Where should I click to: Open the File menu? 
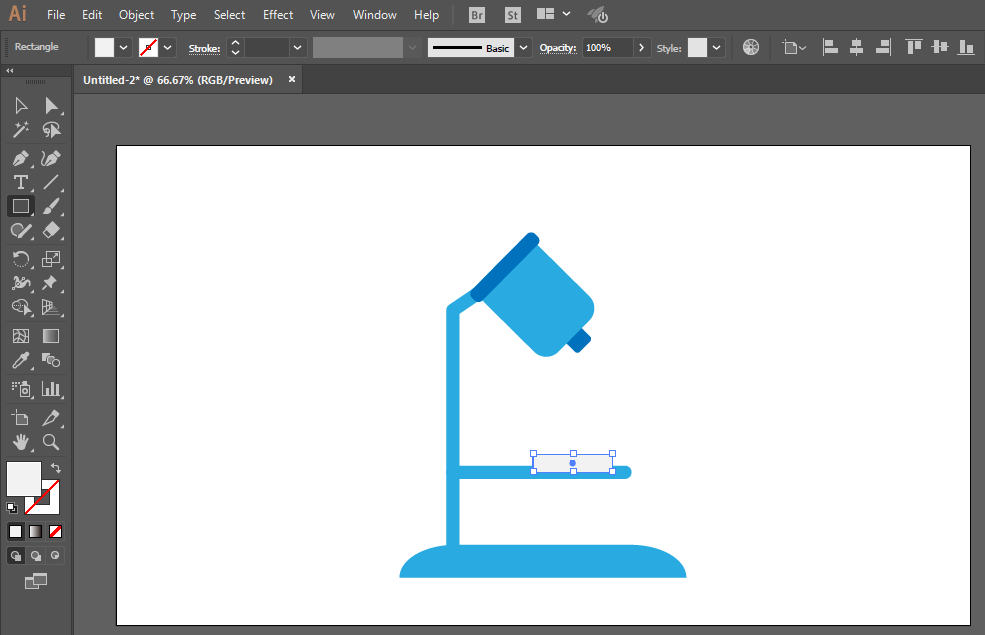pyautogui.click(x=56, y=14)
